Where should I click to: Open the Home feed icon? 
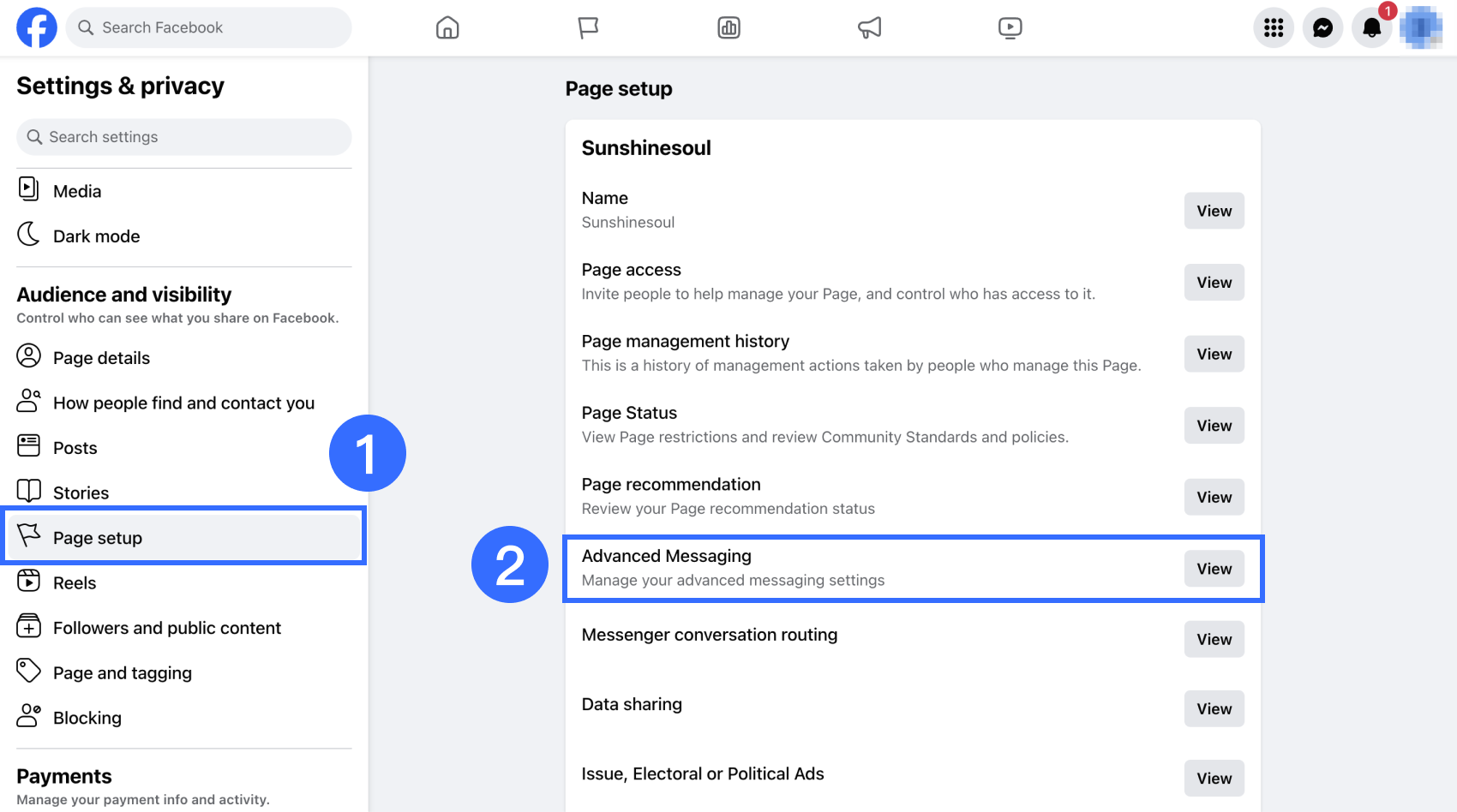[447, 28]
